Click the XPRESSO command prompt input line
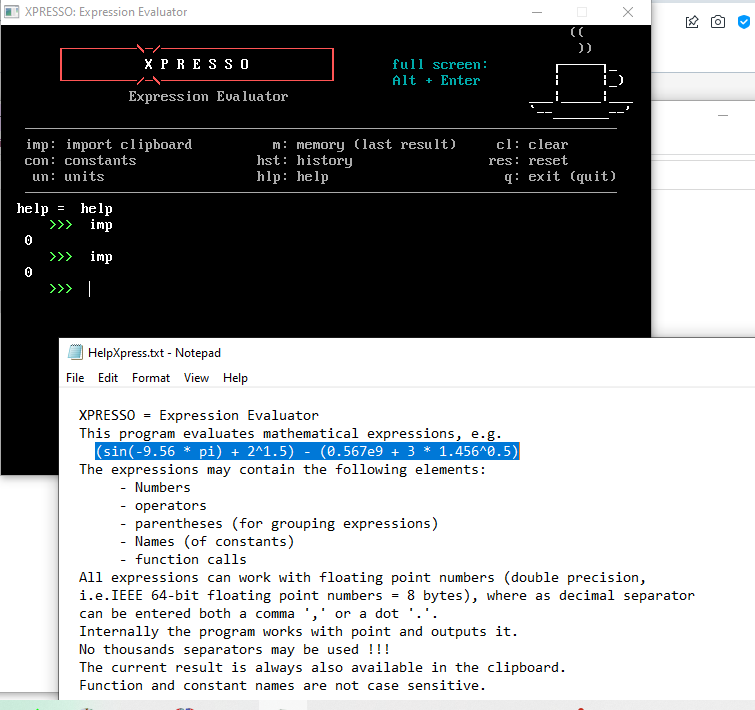 click(90, 289)
